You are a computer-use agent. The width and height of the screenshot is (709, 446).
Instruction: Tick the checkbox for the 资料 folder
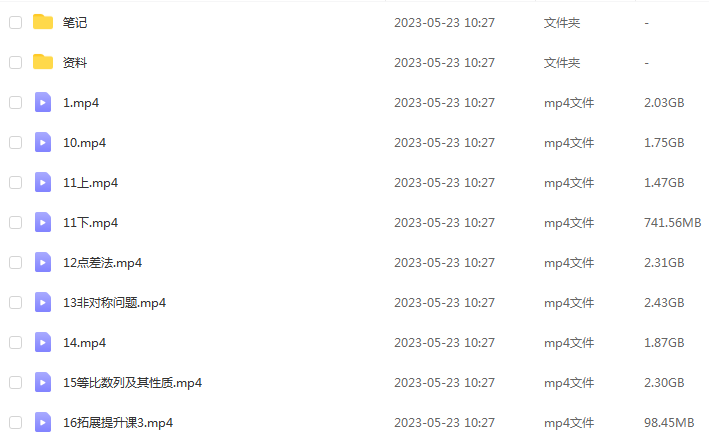15,62
